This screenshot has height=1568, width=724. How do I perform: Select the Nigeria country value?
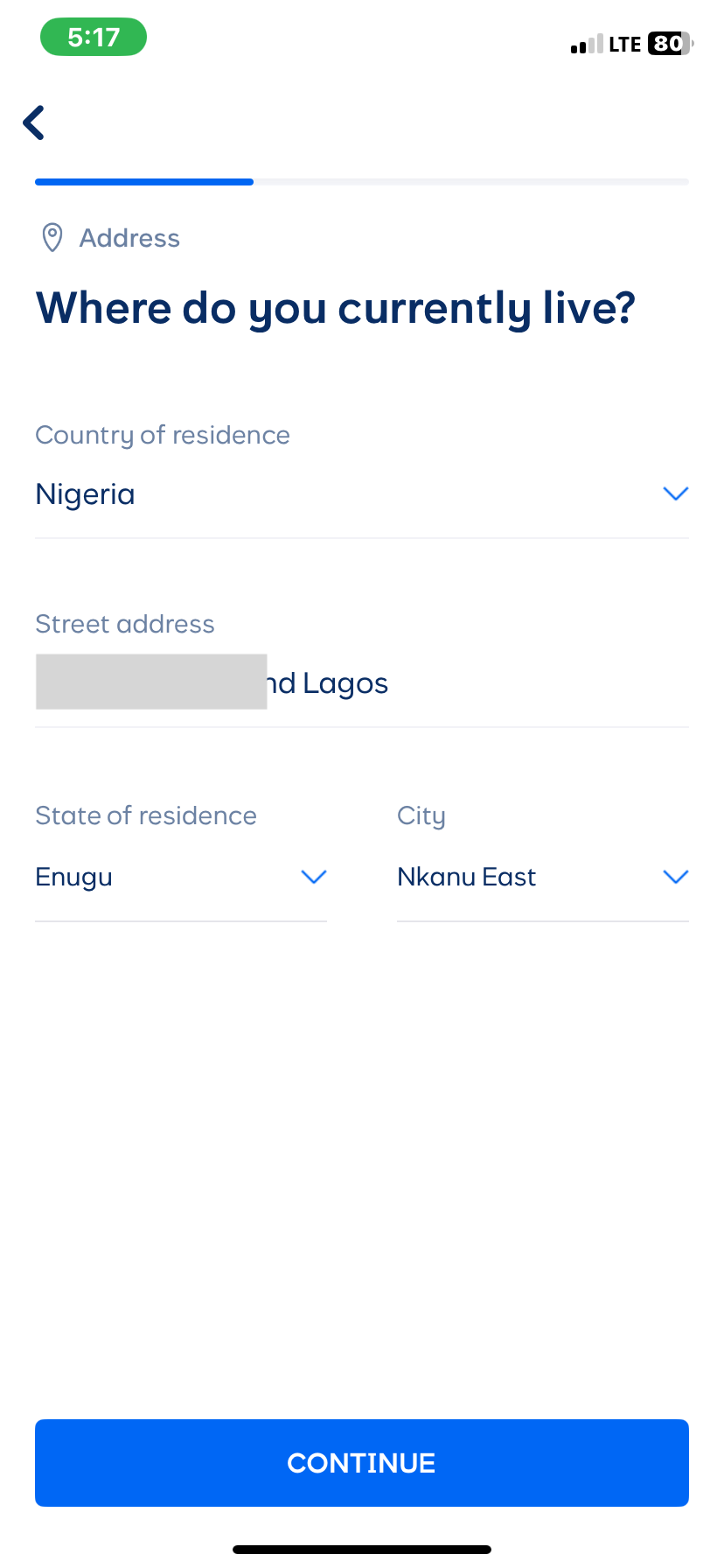click(86, 494)
